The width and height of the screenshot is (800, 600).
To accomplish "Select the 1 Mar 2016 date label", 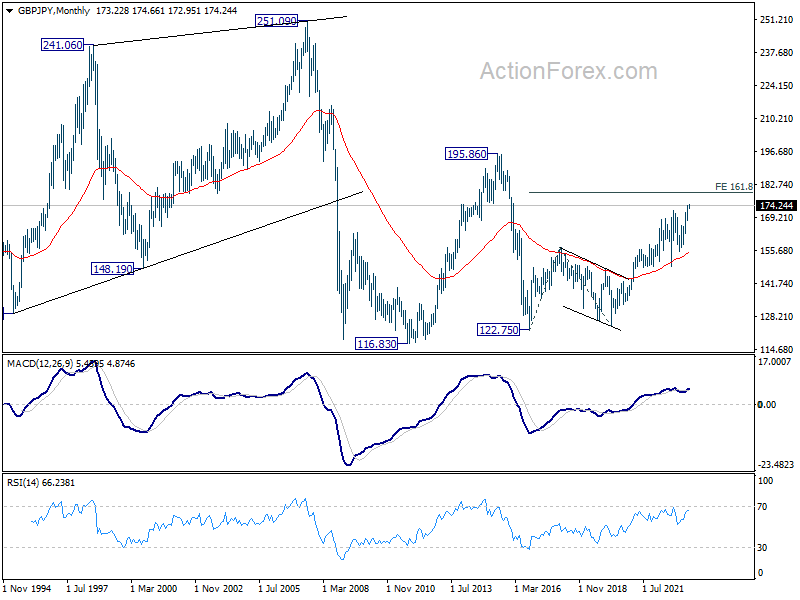I will [x=537, y=589].
